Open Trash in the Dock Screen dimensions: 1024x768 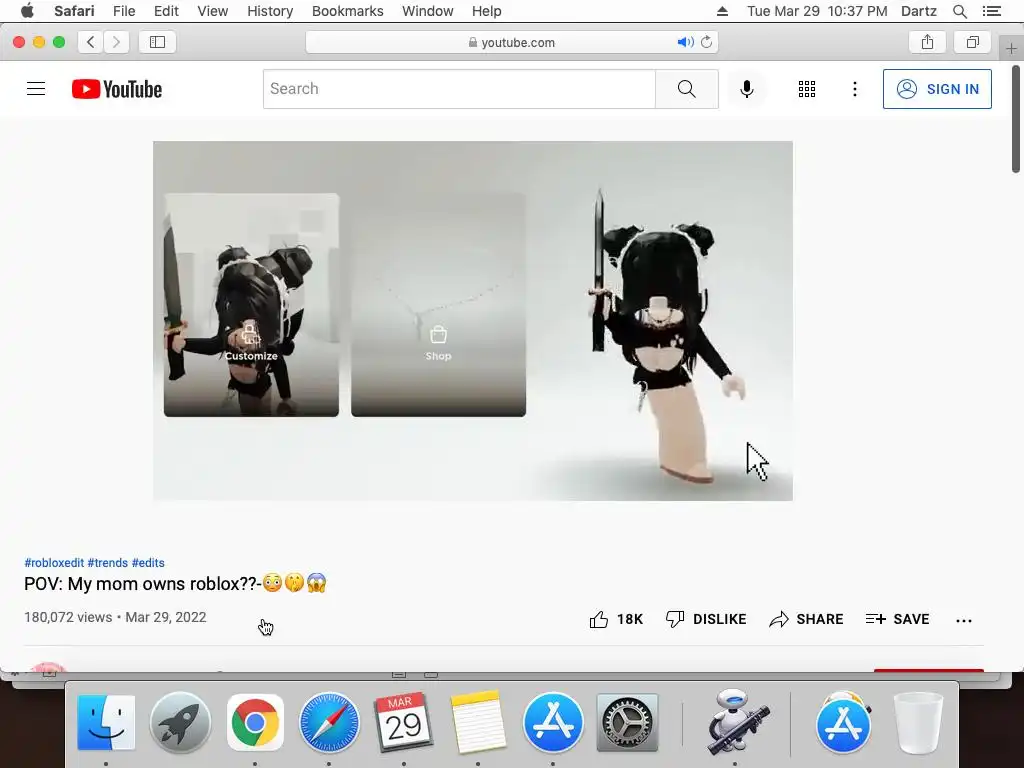pyautogui.click(x=918, y=722)
